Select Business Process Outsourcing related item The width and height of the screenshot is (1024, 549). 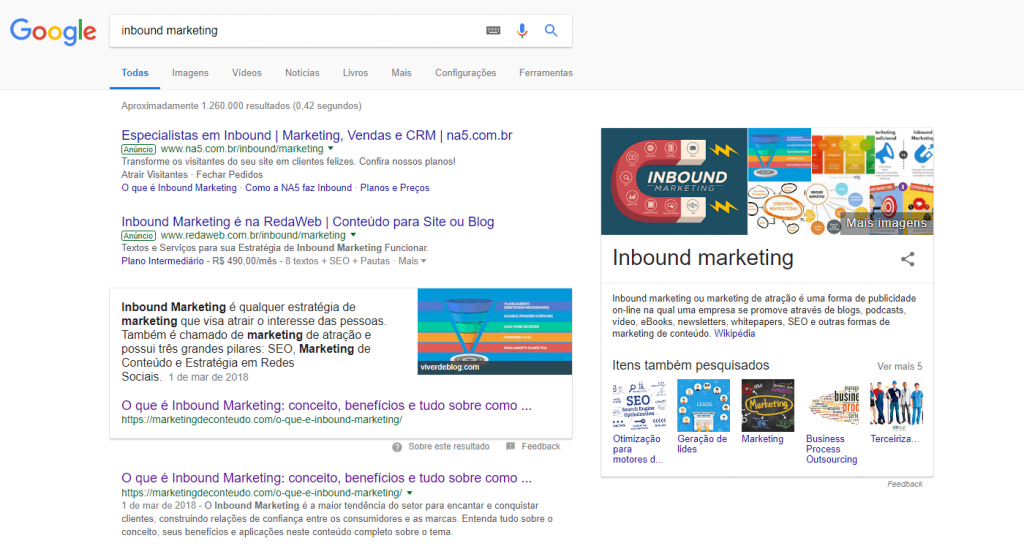[832, 422]
